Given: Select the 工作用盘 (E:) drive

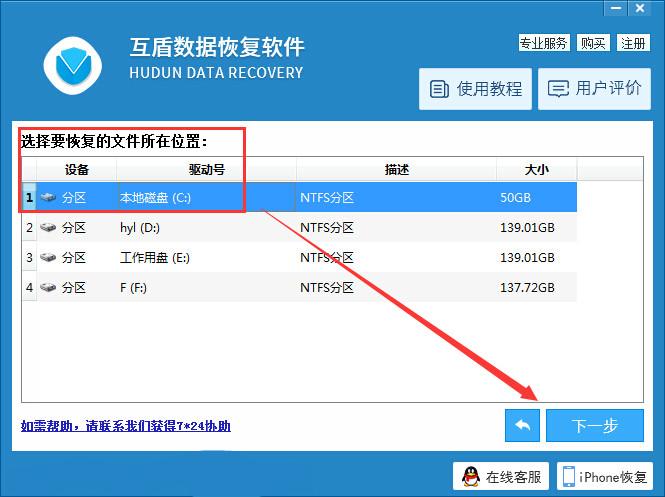Looking at the screenshot, I should click(155, 257).
